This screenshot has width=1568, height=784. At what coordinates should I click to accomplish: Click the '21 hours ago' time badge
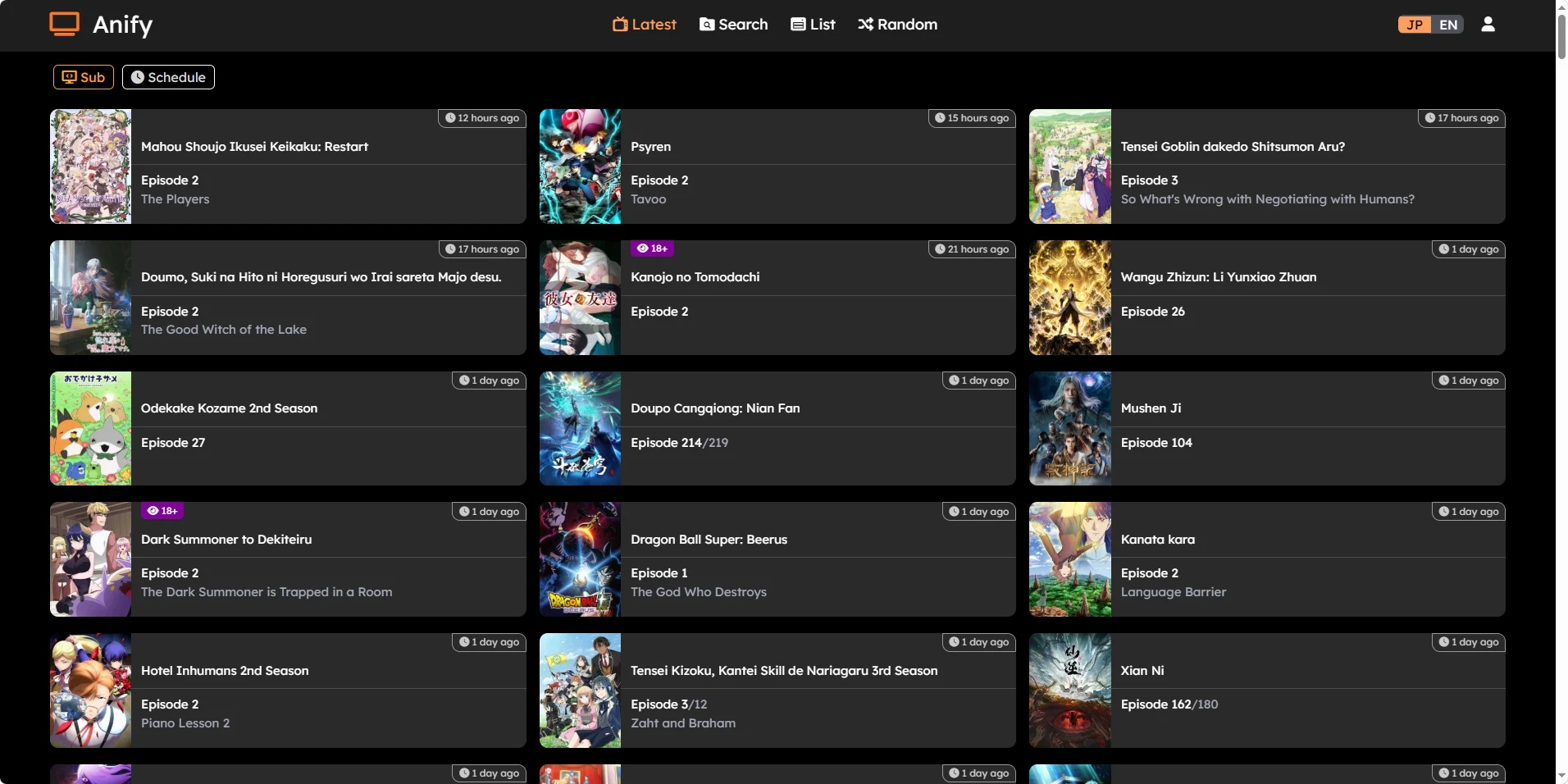[x=972, y=249]
